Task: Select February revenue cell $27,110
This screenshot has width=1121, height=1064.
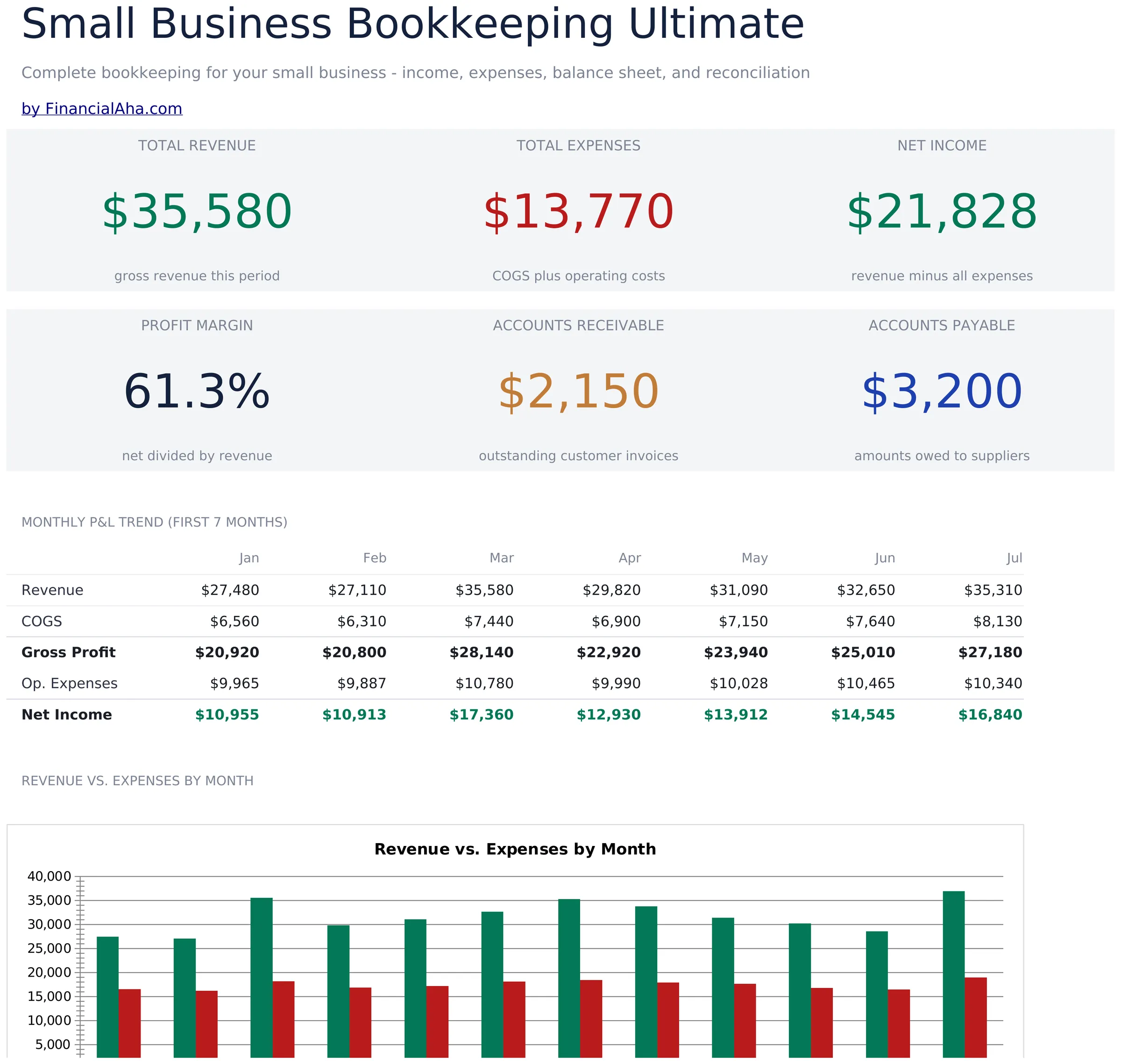Action: [x=357, y=591]
